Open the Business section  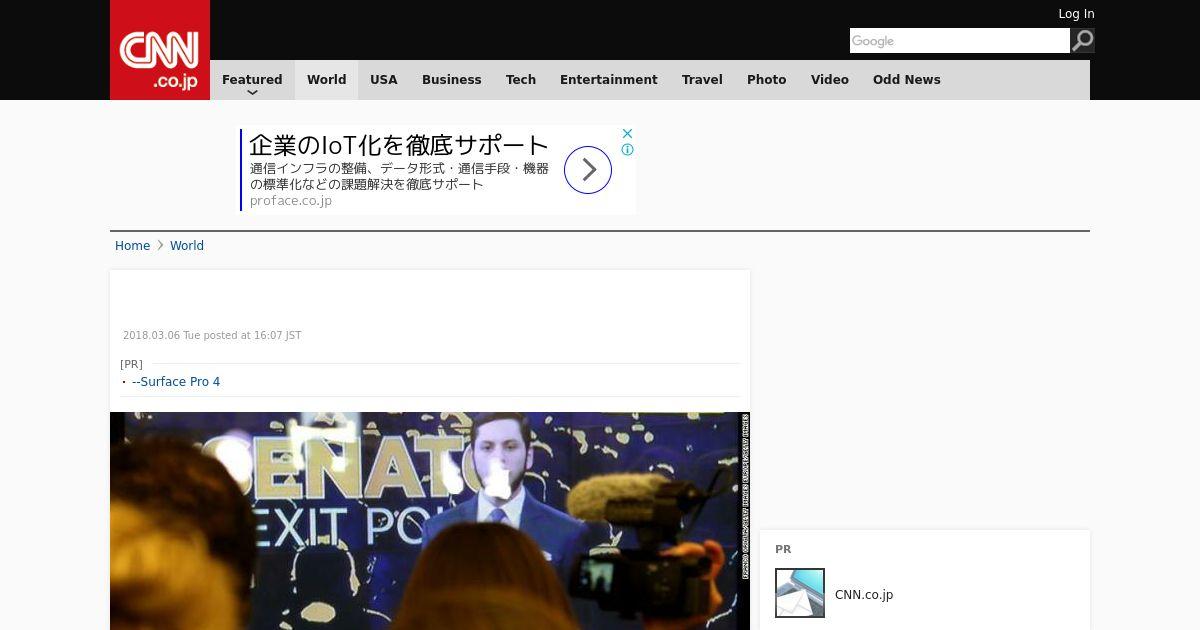[x=452, y=80]
